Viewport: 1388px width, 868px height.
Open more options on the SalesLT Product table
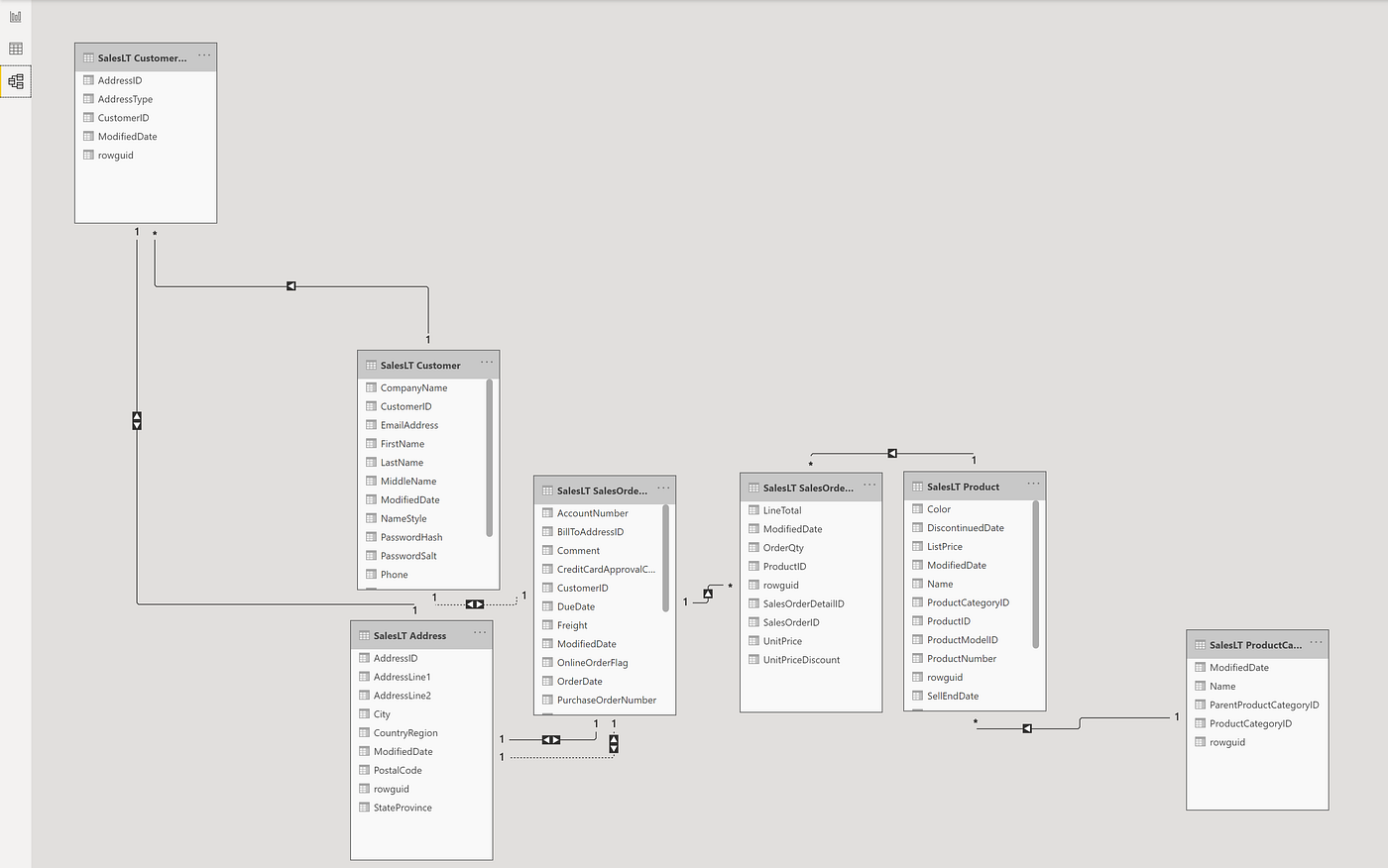pyautogui.click(x=1033, y=484)
